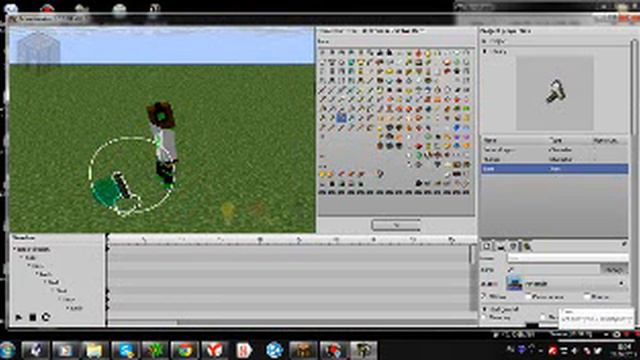
Task: Open the second properties tab icon below the library
Action: (x=500, y=247)
